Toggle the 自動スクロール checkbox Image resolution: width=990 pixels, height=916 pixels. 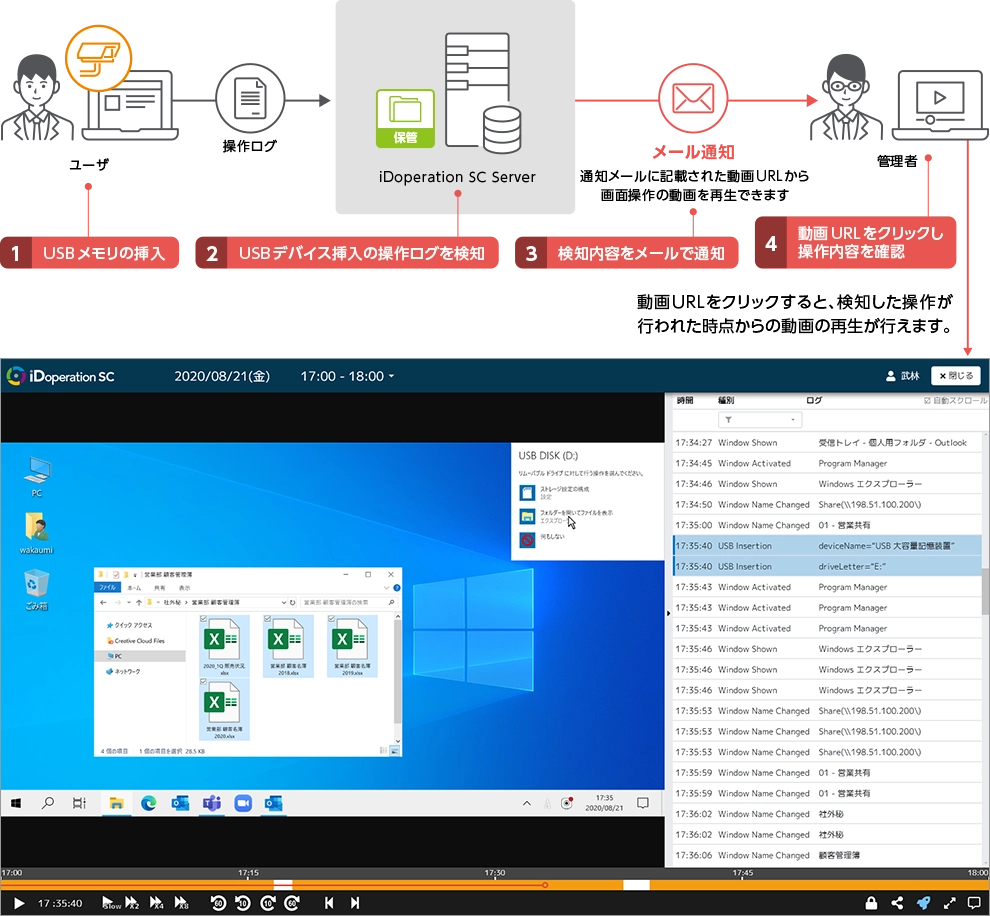(x=926, y=401)
